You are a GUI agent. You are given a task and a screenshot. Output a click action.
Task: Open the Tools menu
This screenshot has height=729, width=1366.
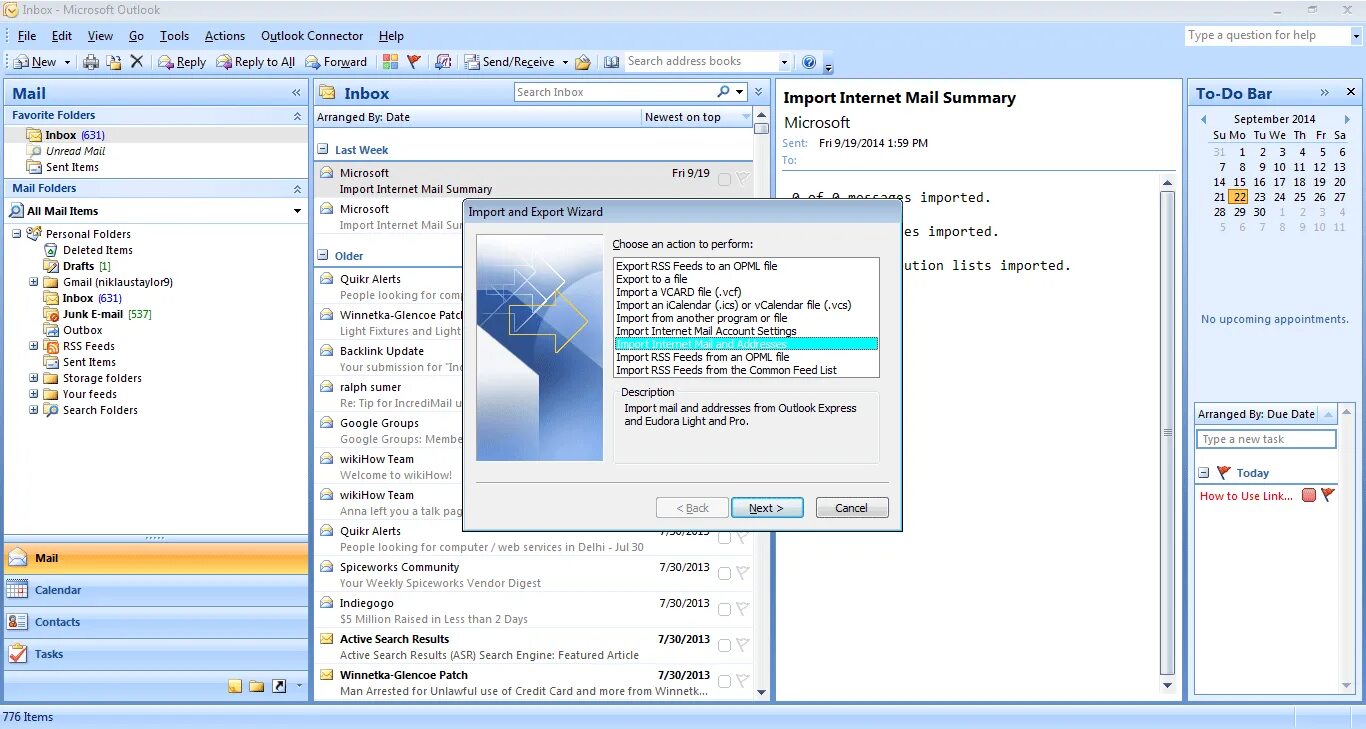pyautogui.click(x=174, y=36)
